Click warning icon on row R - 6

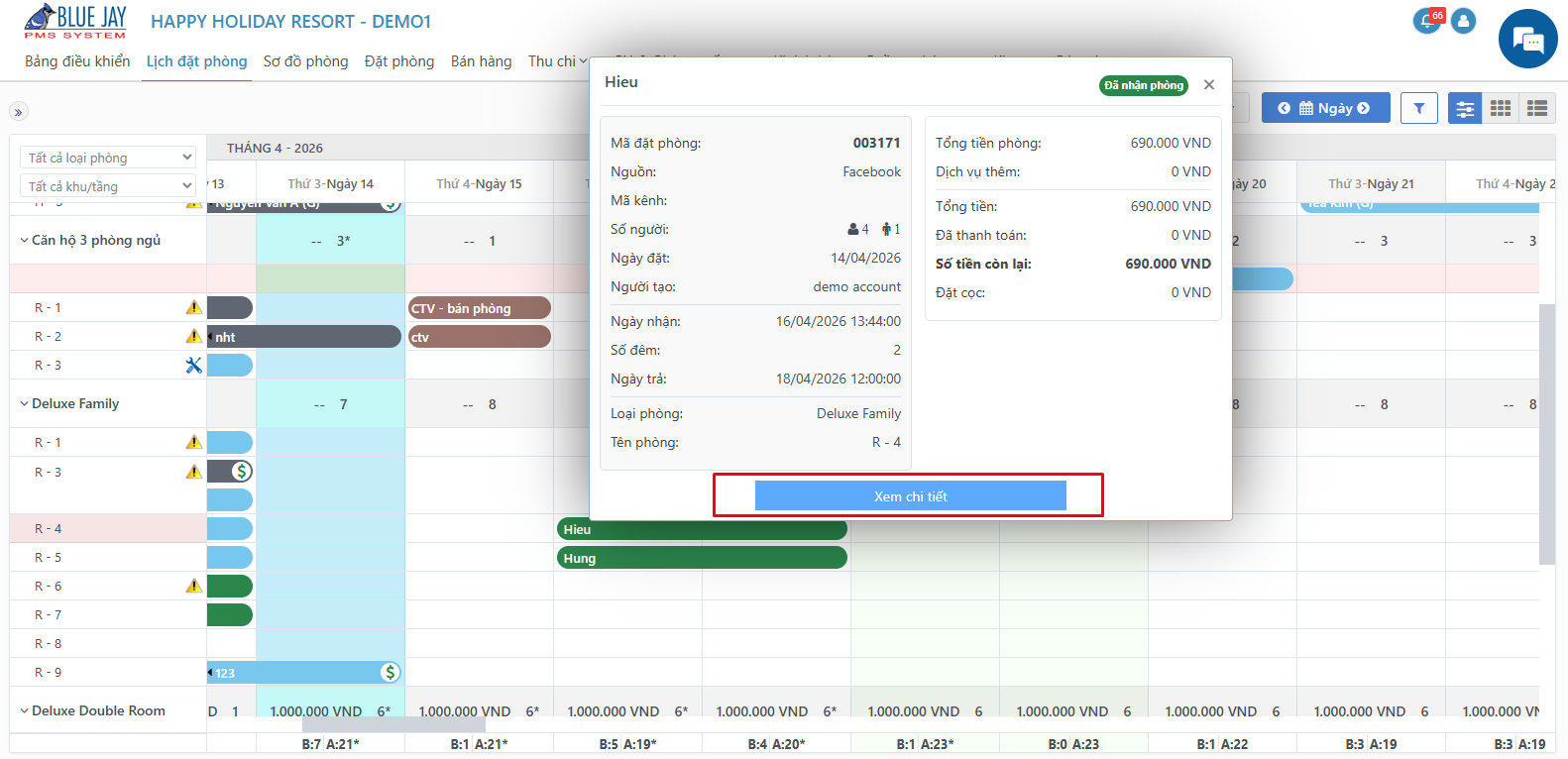[194, 587]
